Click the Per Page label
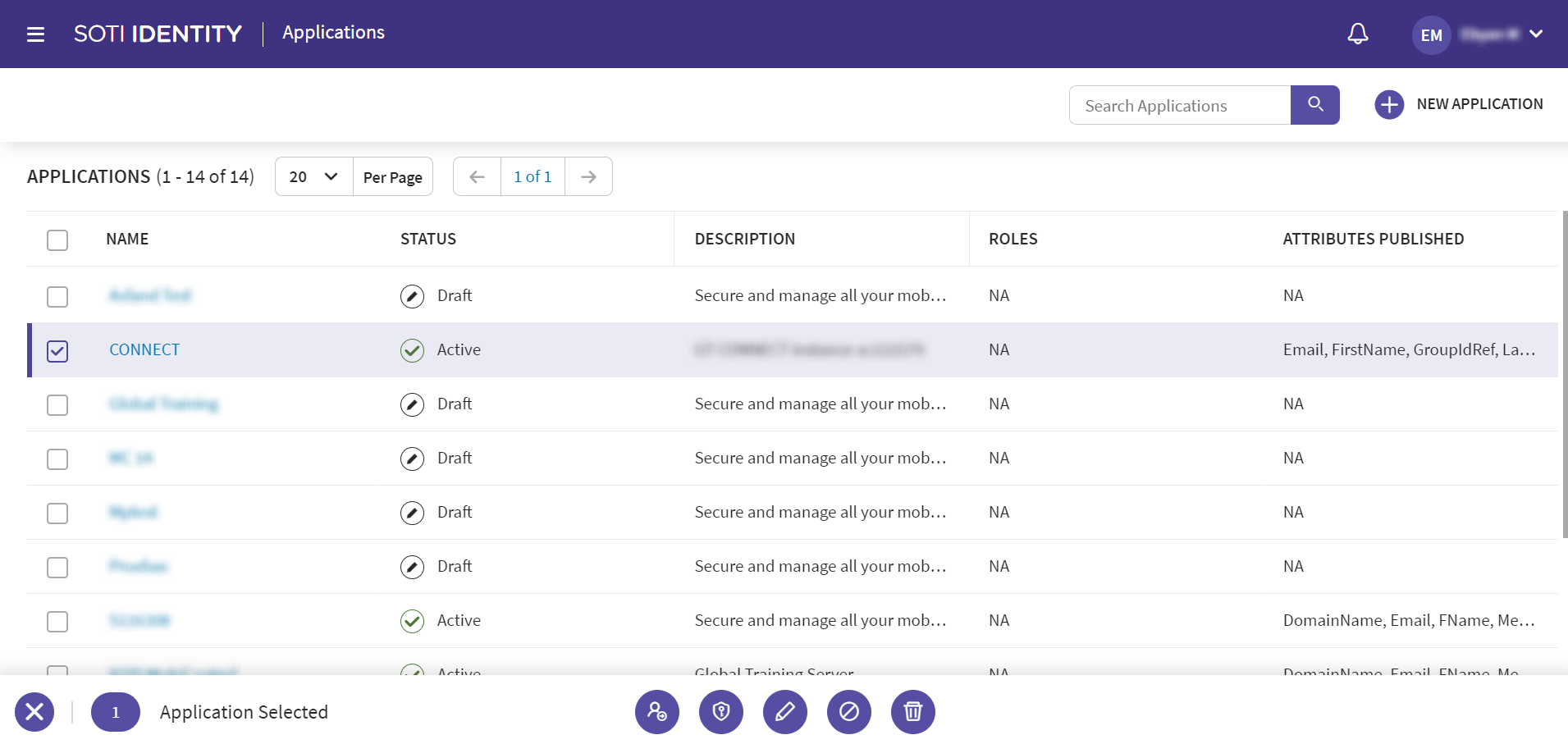Image resolution: width=1568 pixels, height=744 pixels. click(393, 177)
